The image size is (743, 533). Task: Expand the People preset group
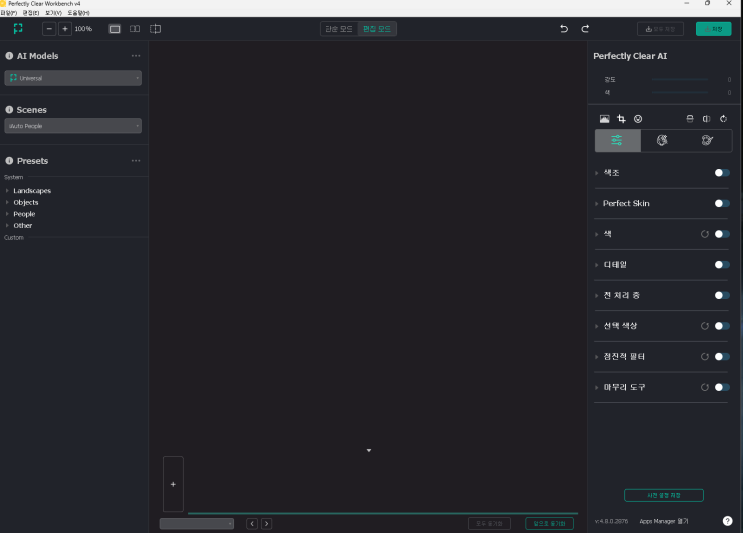[x=7, y=214]
